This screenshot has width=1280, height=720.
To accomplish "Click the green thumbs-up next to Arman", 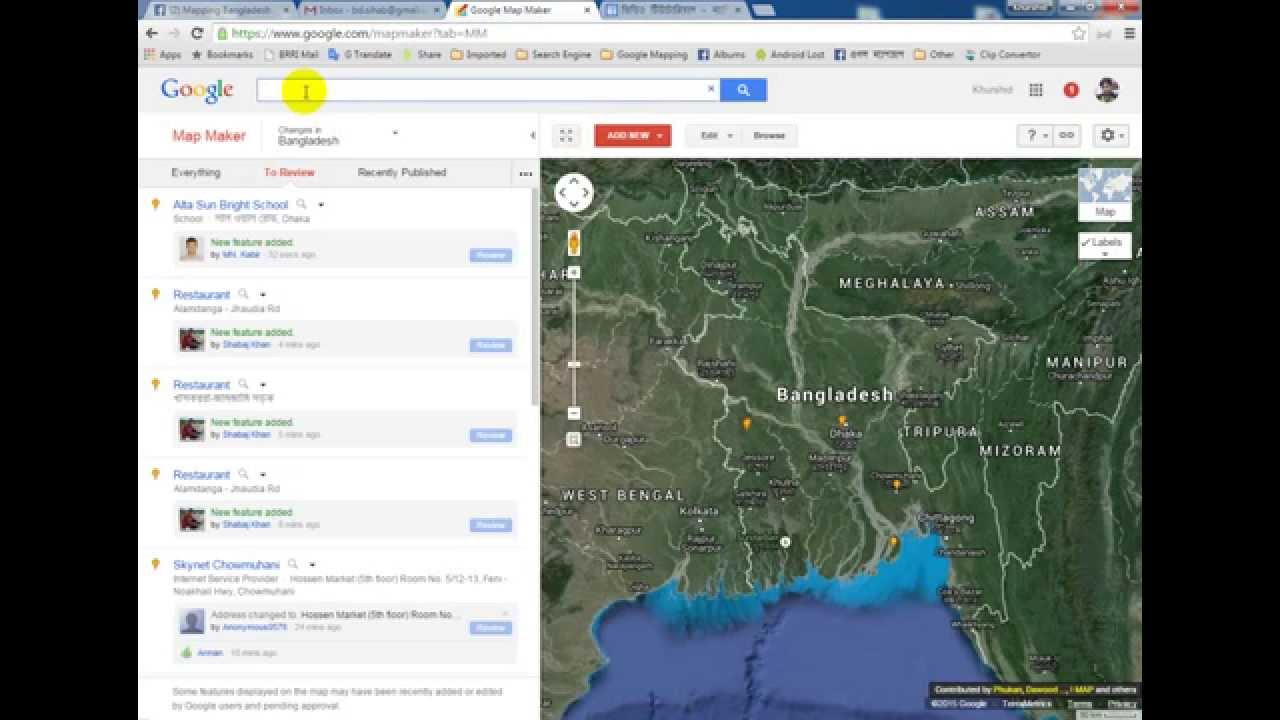I will coord(186,653).
